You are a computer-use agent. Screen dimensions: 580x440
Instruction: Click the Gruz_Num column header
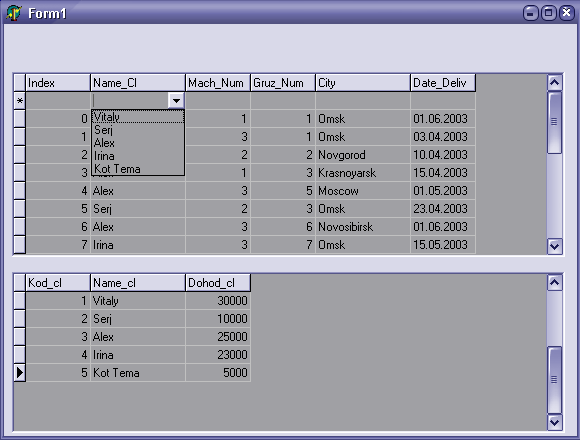(x=283, y=82)
